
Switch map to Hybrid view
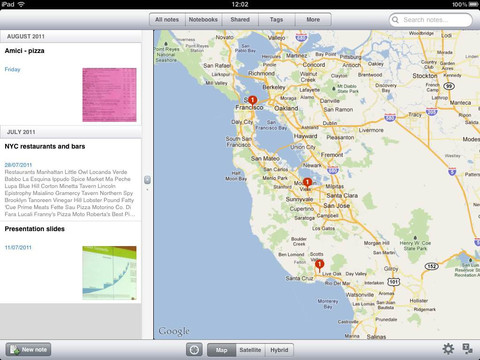[x=279, y=350]
